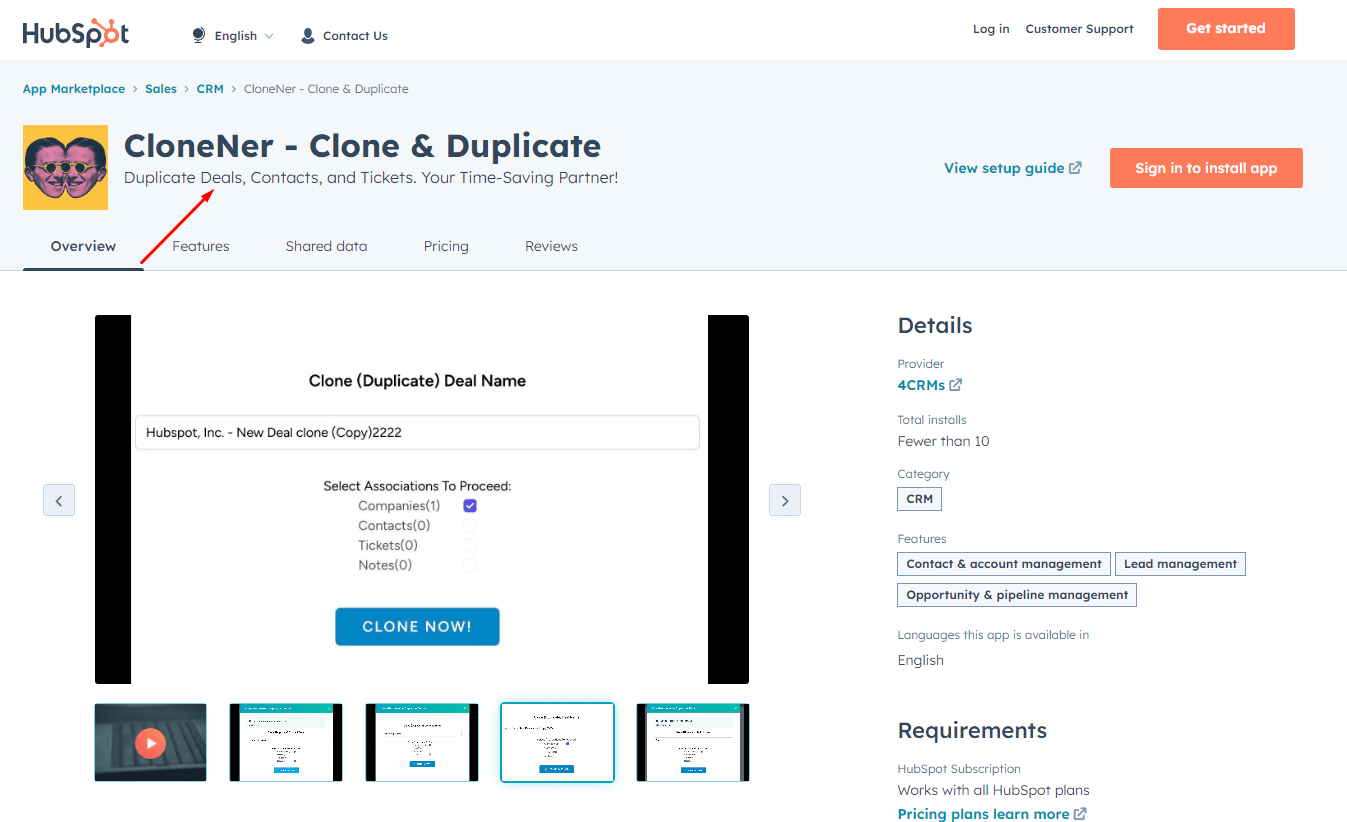This screenshot has height=822, width=1347.
Task: Show next carousel image
Action: (785, 500)
